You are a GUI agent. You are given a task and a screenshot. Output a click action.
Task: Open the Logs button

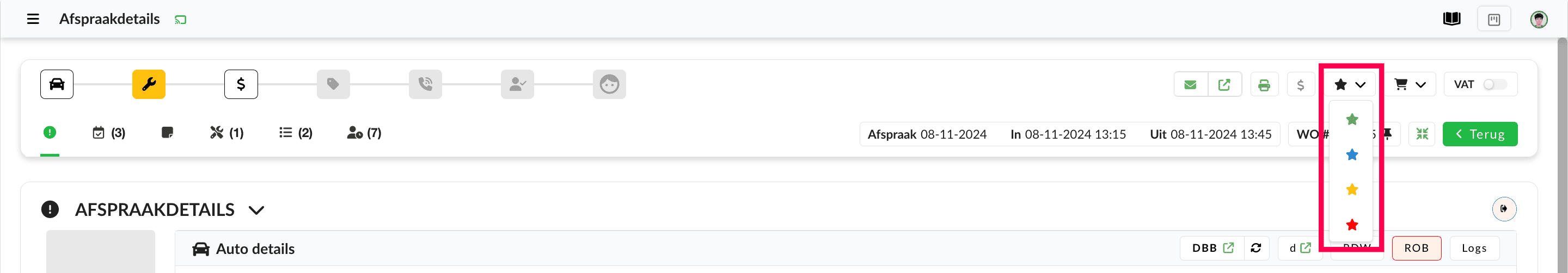pyautogui.click(x=1474, y=248)
